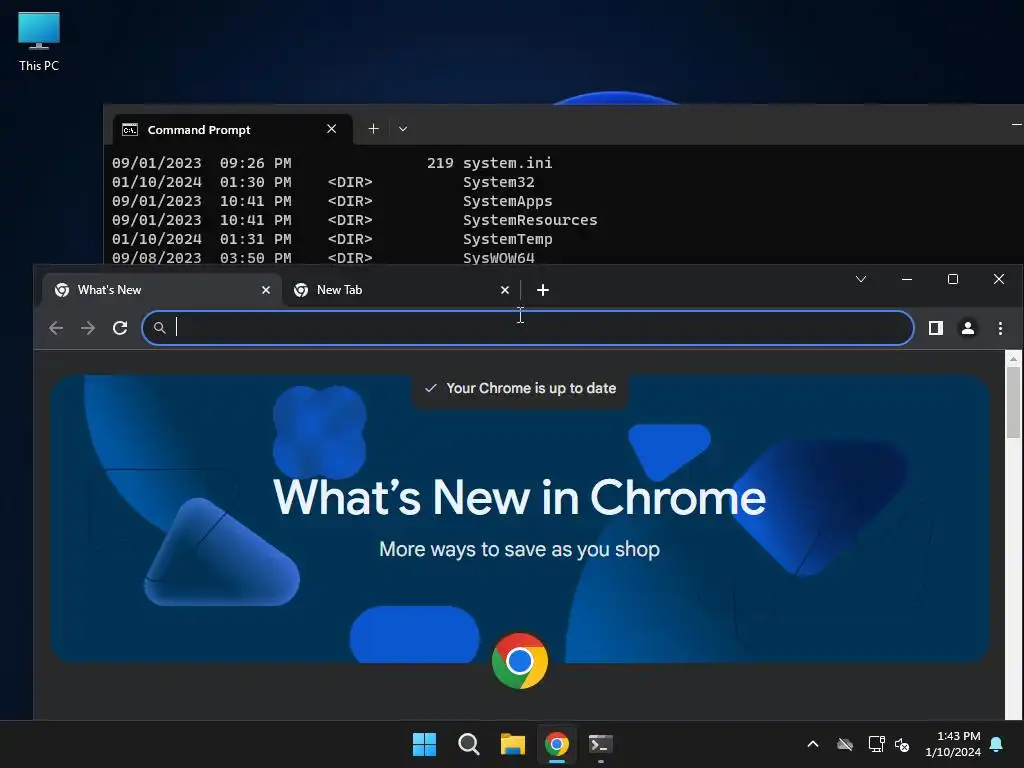Expand Chrome's tab search chevron
Viewport: 1024px width, 768px height.
click(861, 280)
